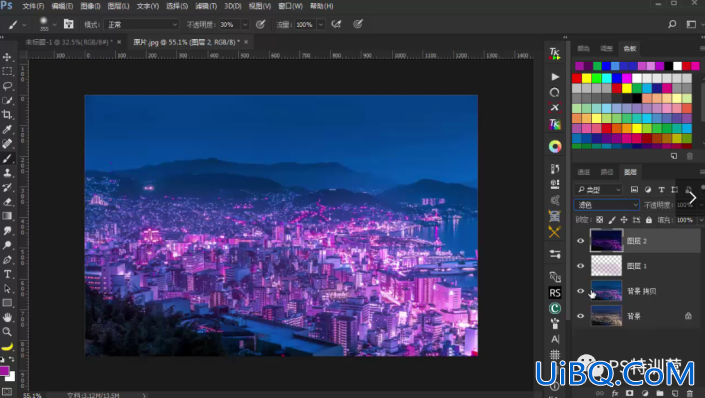This screenshot has height=398, width=705.
Task: Open the brush settings panel toggle
Action: tap(68, 24)
